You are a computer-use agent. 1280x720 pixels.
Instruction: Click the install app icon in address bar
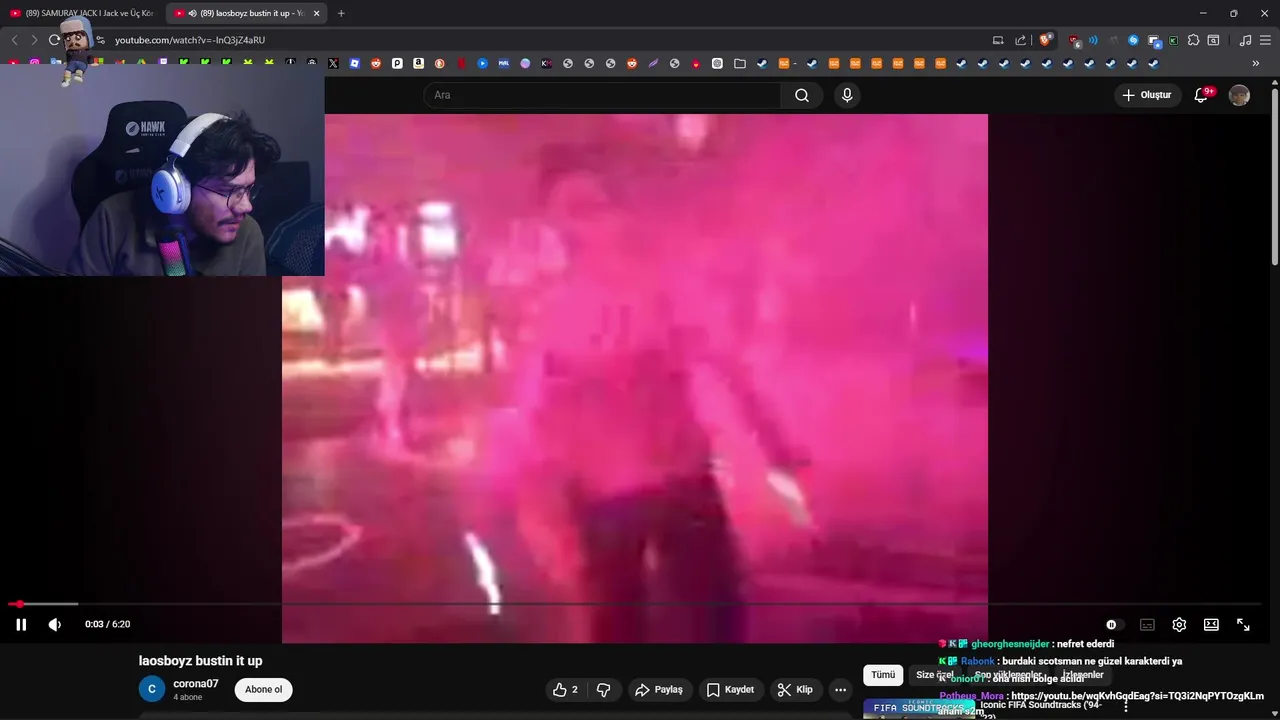[x=998, y=40]
